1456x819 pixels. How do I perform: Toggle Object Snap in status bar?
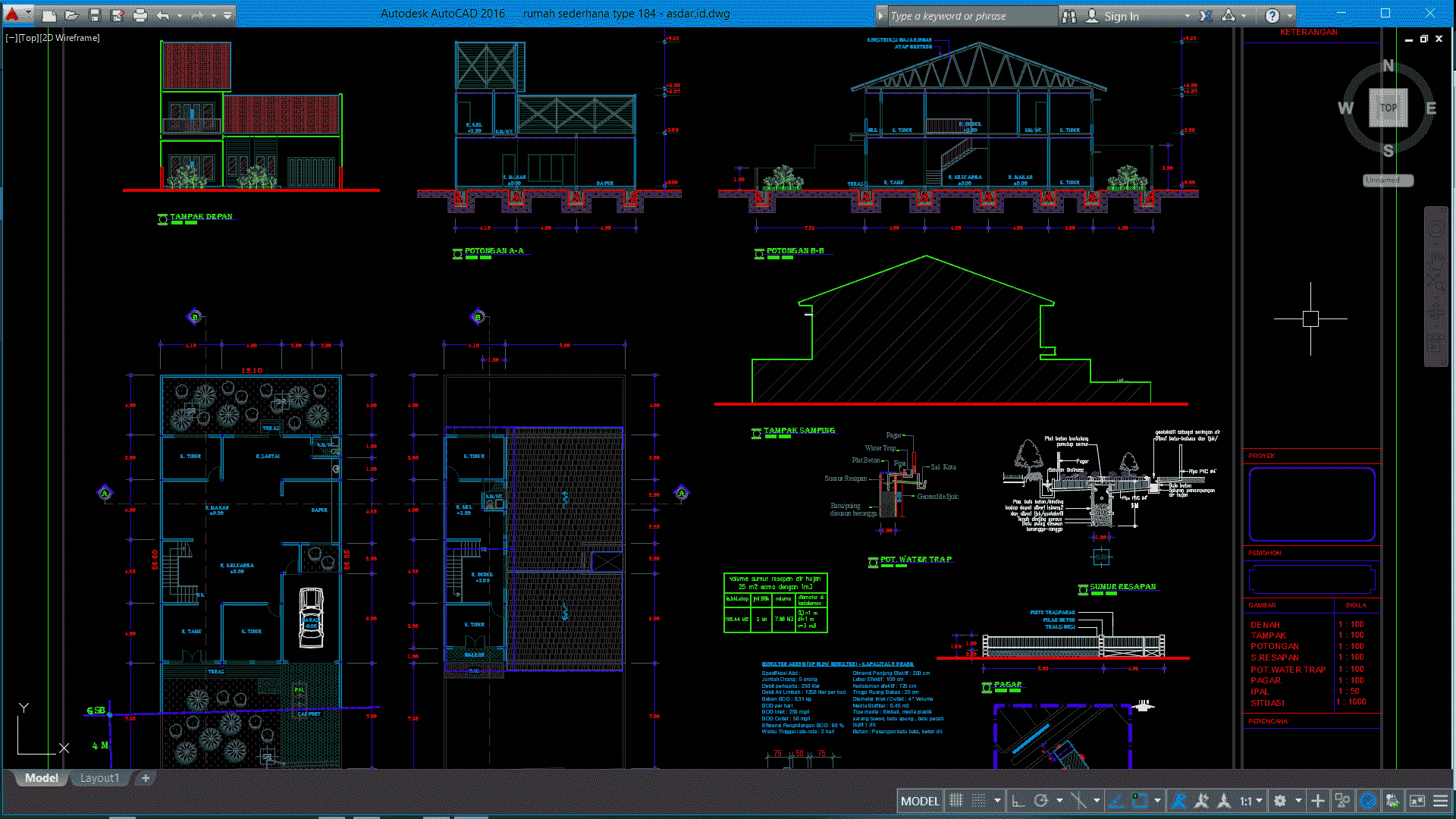click(1139, 801)
